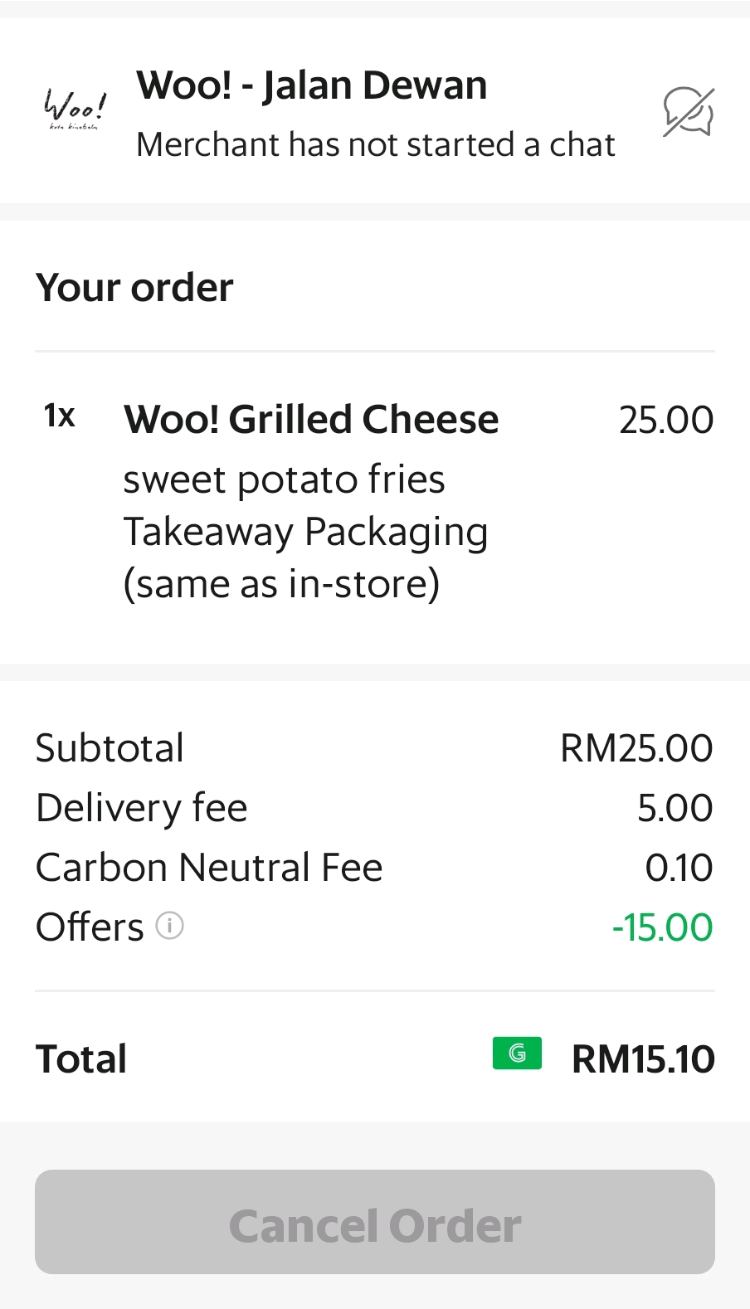The image size is (750, 1309).
Task: Tap the green GrabPay payment icon
Action: [x=517, y=1053]
